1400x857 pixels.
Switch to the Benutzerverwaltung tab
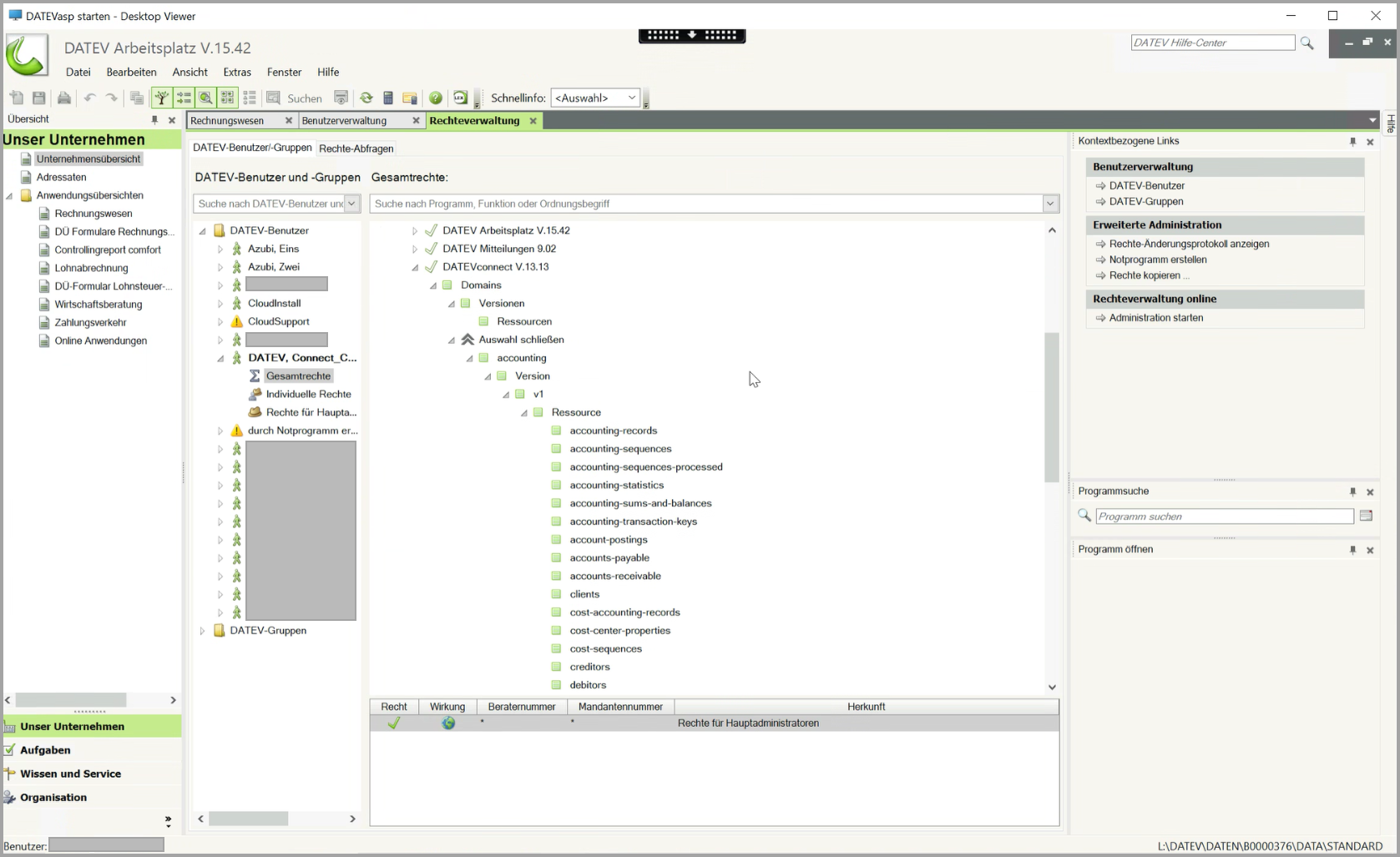click(x=344, y=121)
